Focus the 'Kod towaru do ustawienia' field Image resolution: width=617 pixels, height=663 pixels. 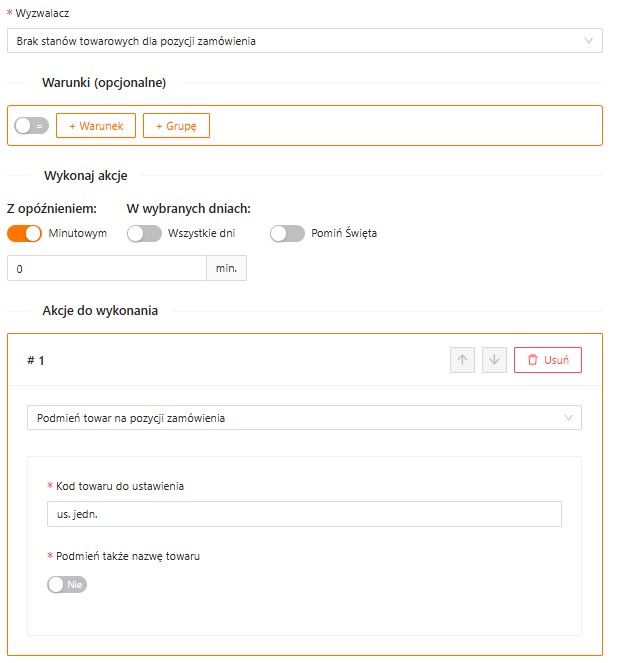(x=304, y=514)
